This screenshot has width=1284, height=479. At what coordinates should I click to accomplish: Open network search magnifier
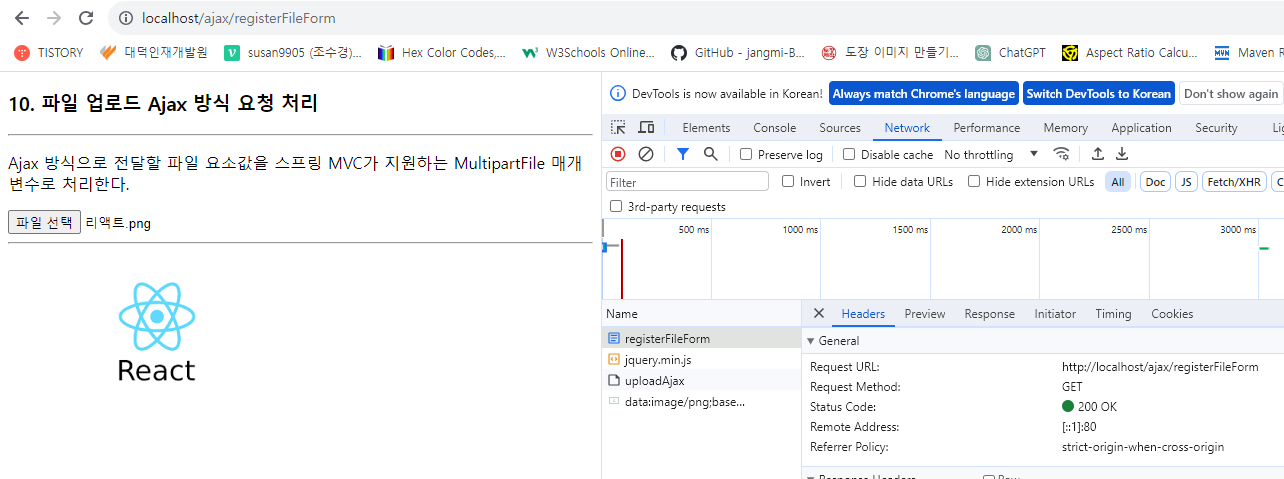(x=710, y=154)
